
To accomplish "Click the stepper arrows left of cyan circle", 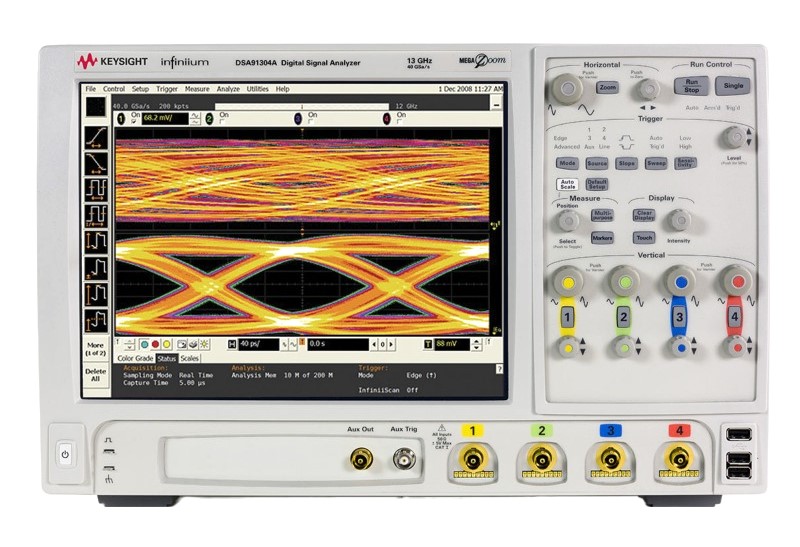I will coord(131,344).
